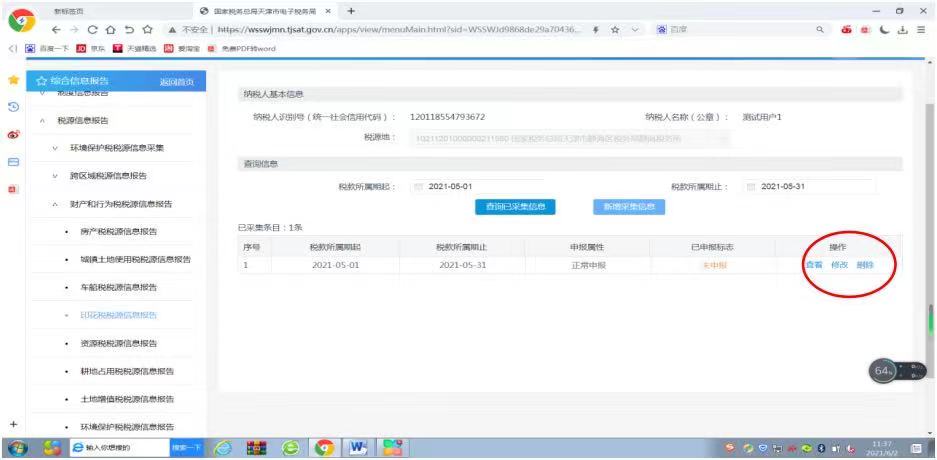
Task: Open the history clock icon in the sidebar
Action: pos(13,107)
